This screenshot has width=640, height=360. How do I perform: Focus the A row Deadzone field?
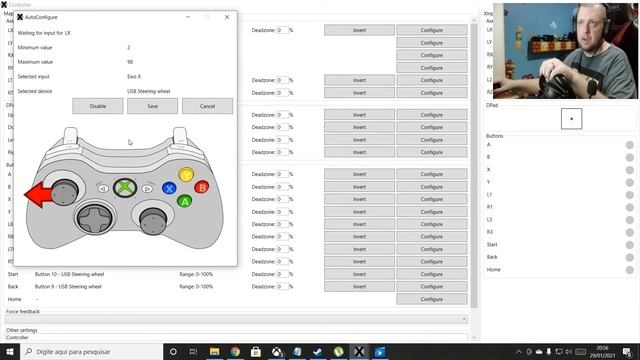[282, 174]
